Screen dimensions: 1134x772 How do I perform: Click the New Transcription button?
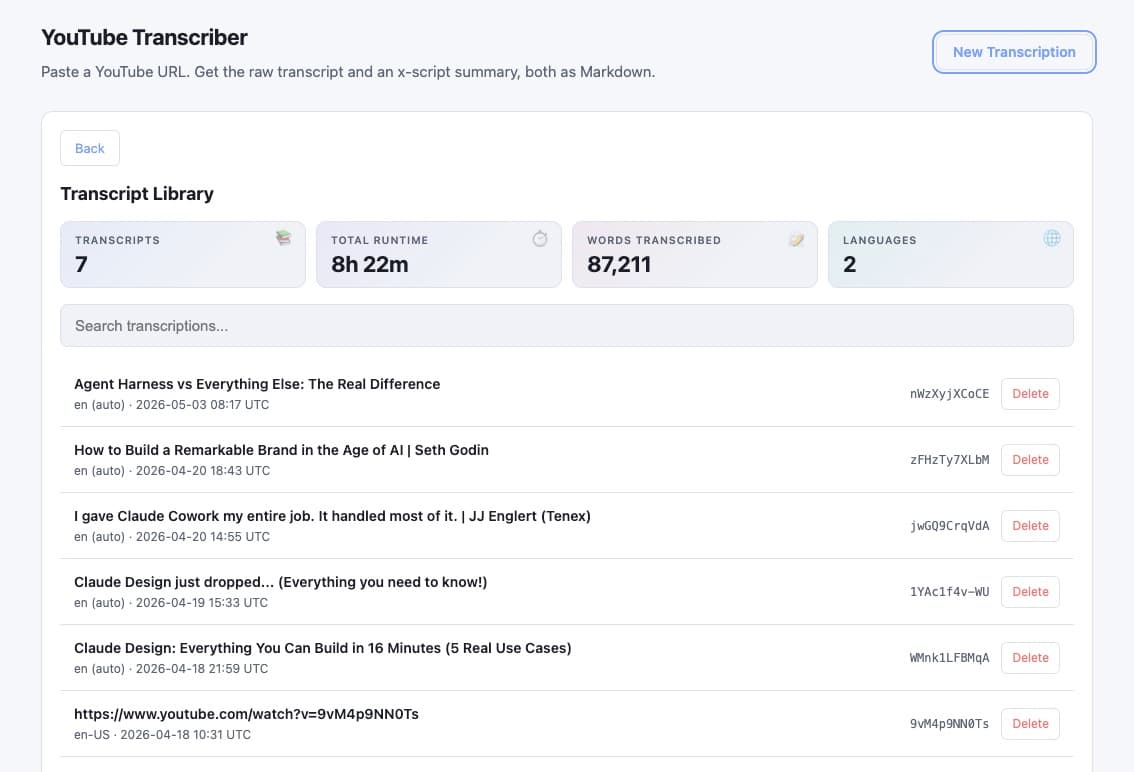coord(1014,52)
